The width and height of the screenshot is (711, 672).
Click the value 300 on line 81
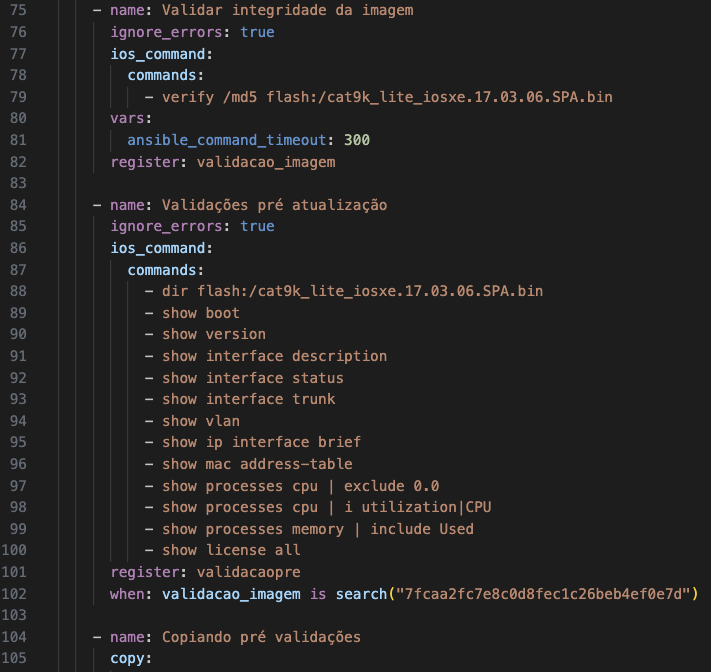point(357,140)
